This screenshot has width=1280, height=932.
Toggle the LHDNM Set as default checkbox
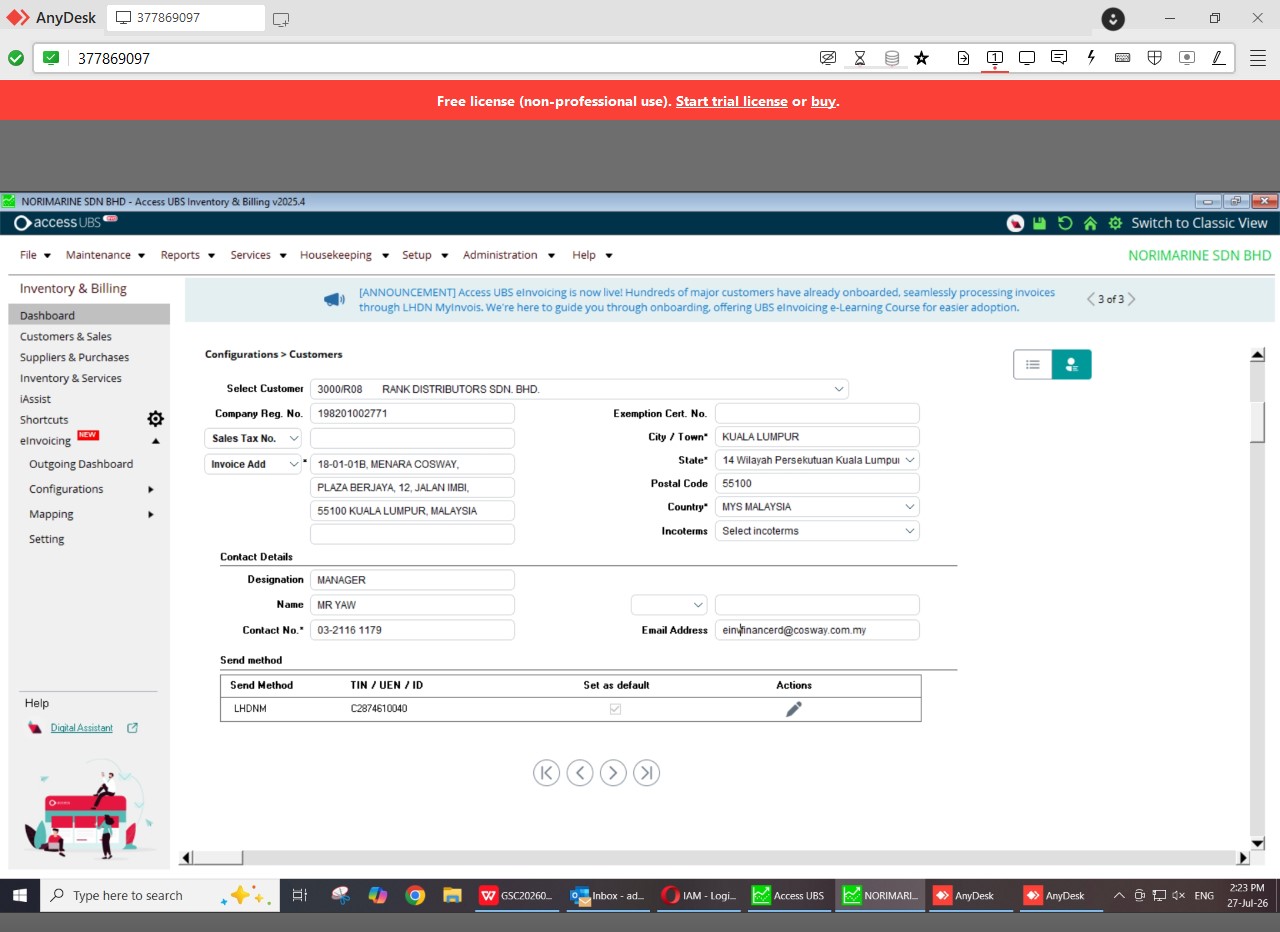[615, 709]
